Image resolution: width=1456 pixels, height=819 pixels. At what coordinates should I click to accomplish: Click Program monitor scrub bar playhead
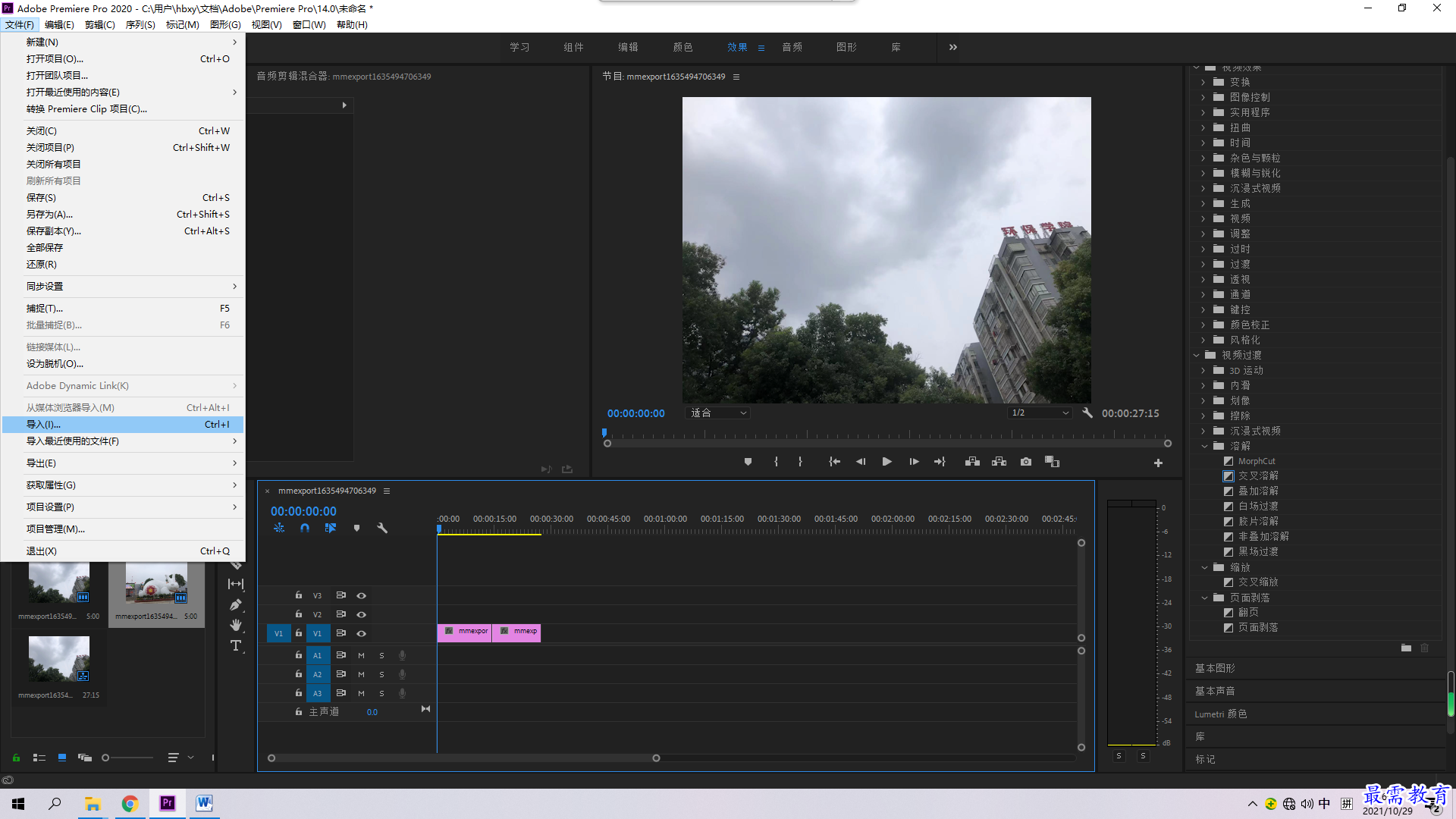click(x=604, y=434)
